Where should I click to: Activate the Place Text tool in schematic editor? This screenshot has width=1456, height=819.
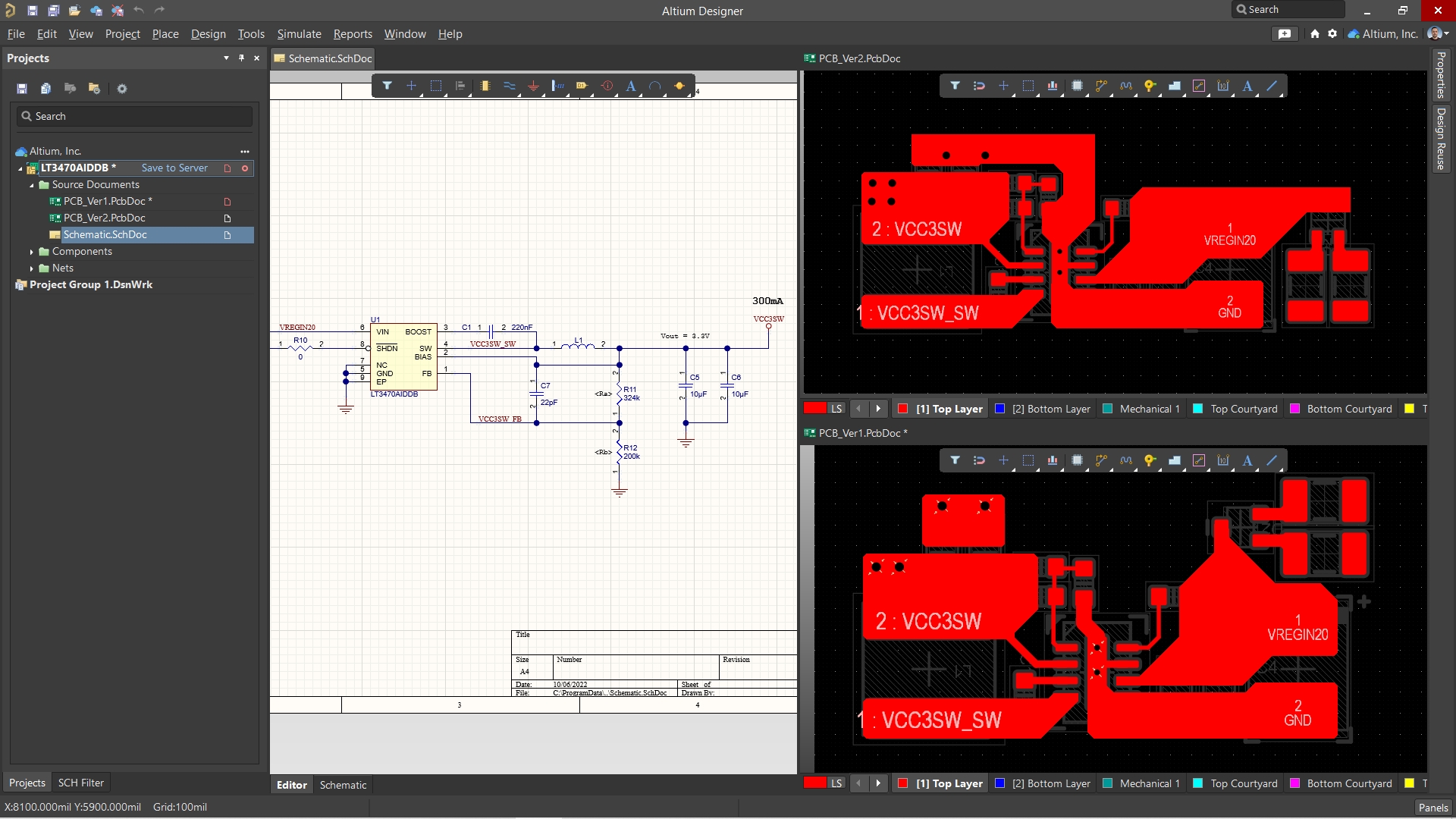click(x=632, y=86)
